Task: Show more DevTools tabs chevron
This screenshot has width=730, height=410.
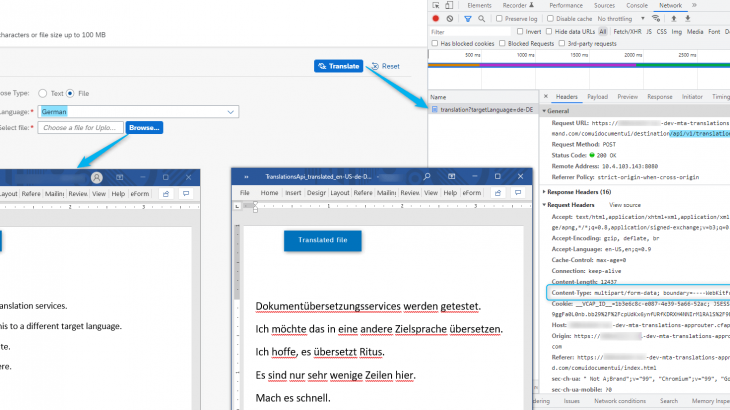Action: pos(694,5)
